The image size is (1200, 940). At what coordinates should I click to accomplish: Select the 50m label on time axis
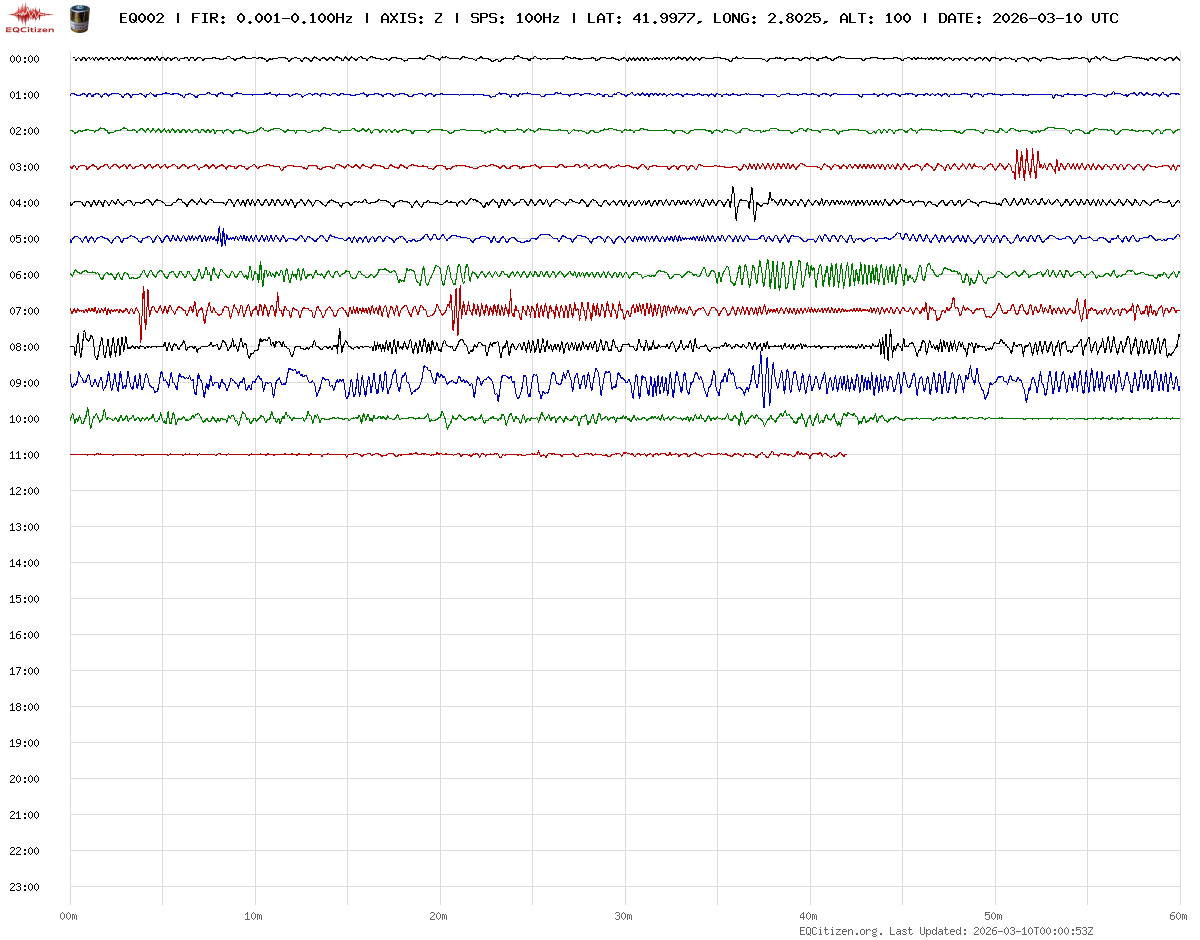point(994,916)
